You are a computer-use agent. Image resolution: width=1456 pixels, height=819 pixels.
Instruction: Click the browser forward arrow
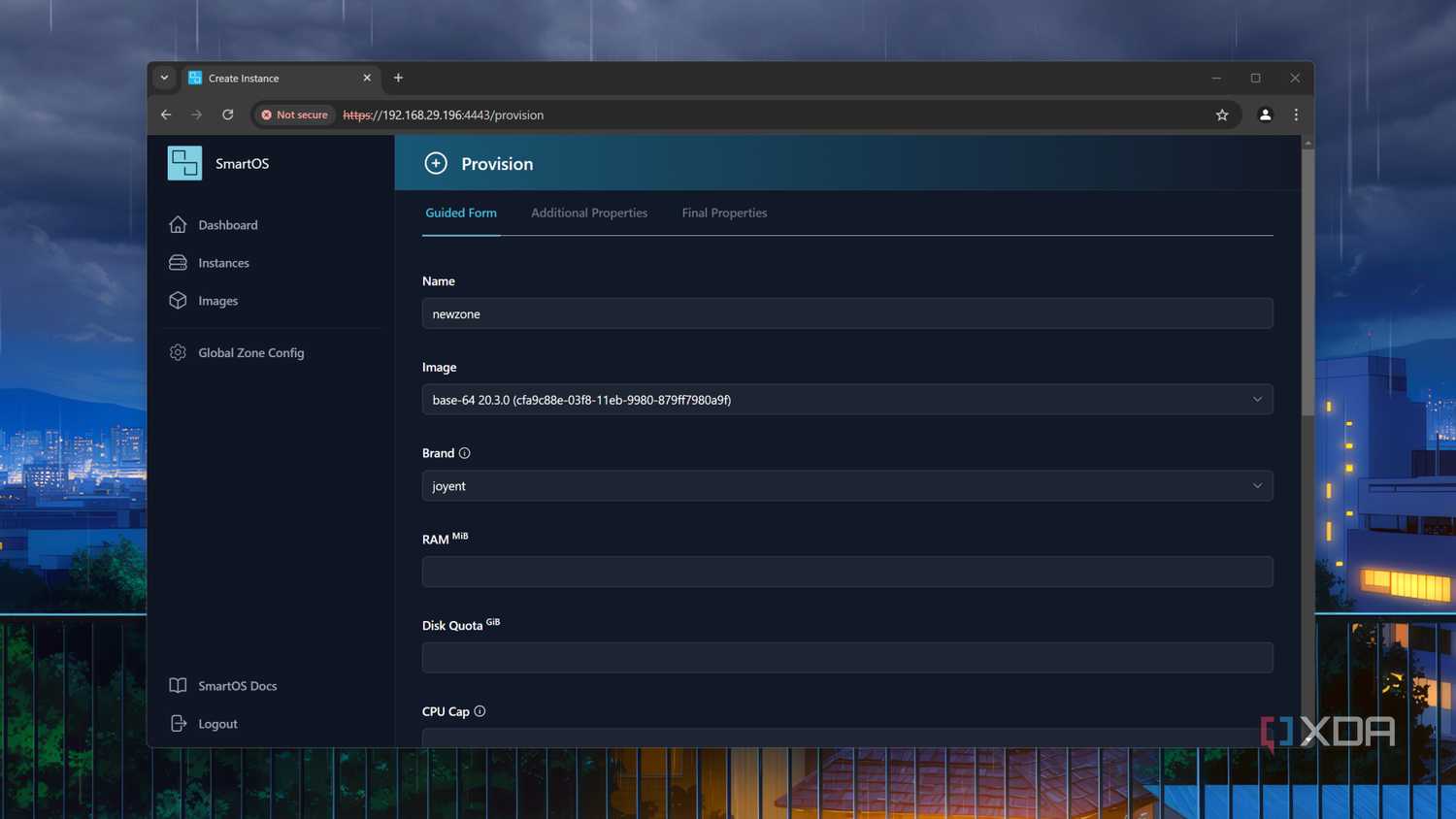197,115
